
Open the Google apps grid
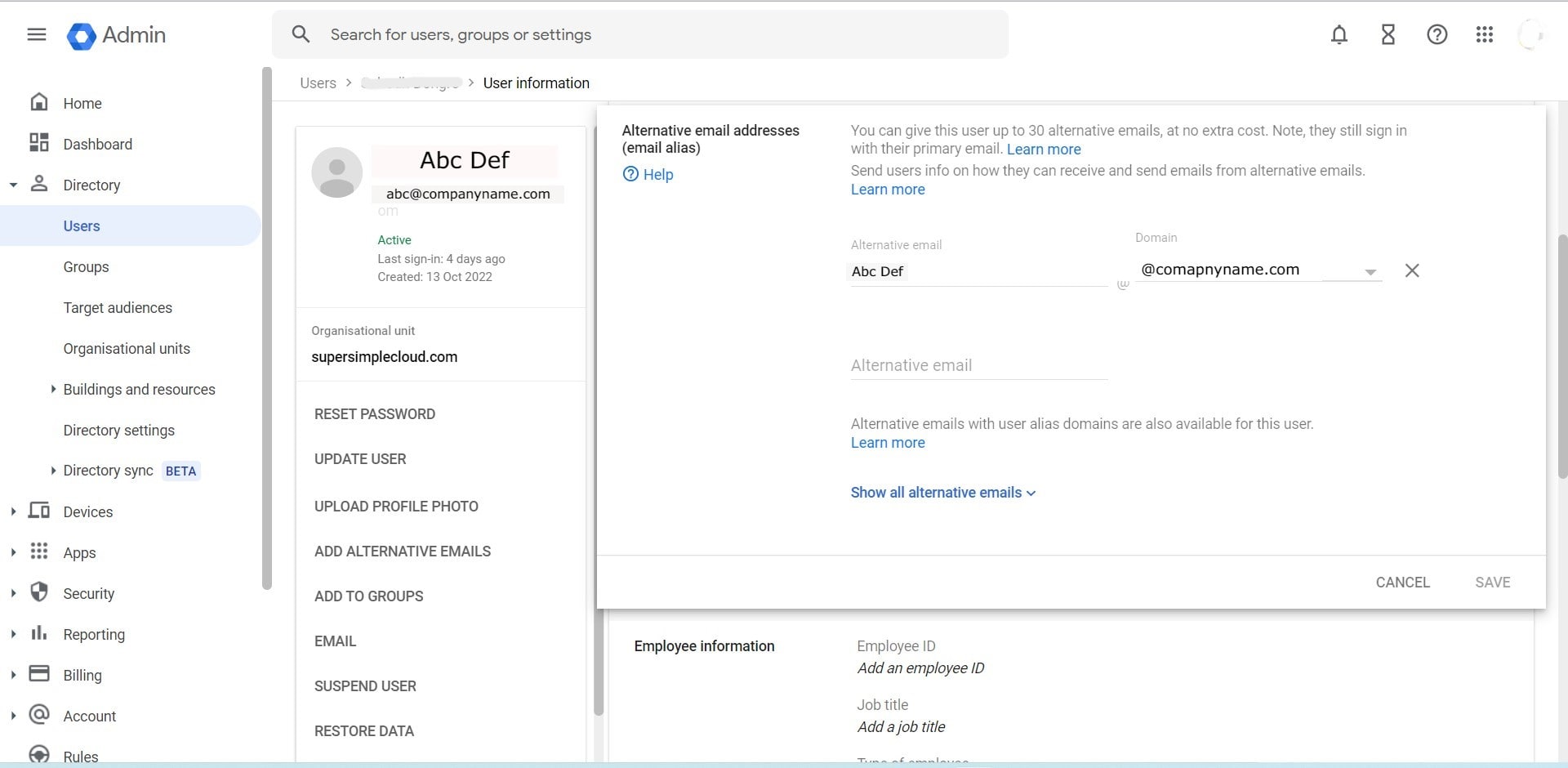(x=1485, y=34)
